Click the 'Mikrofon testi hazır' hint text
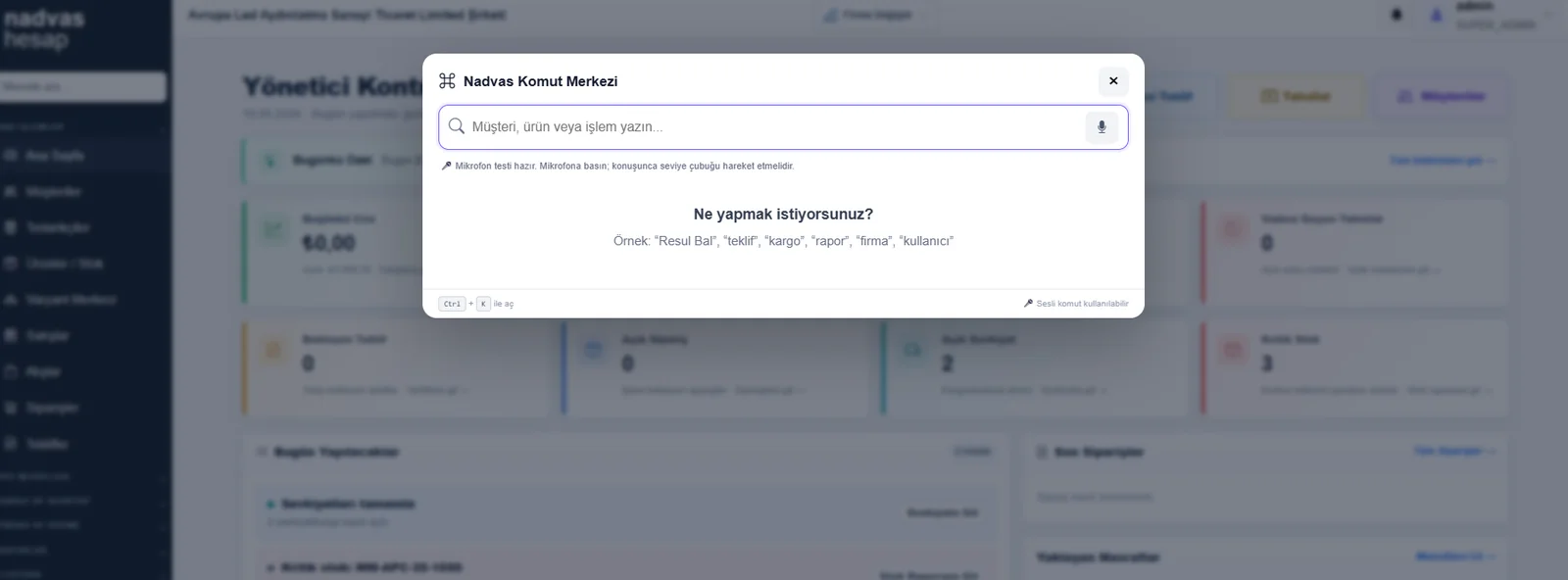The height and width of the screenshot is (580, 1568). (618, 167)
